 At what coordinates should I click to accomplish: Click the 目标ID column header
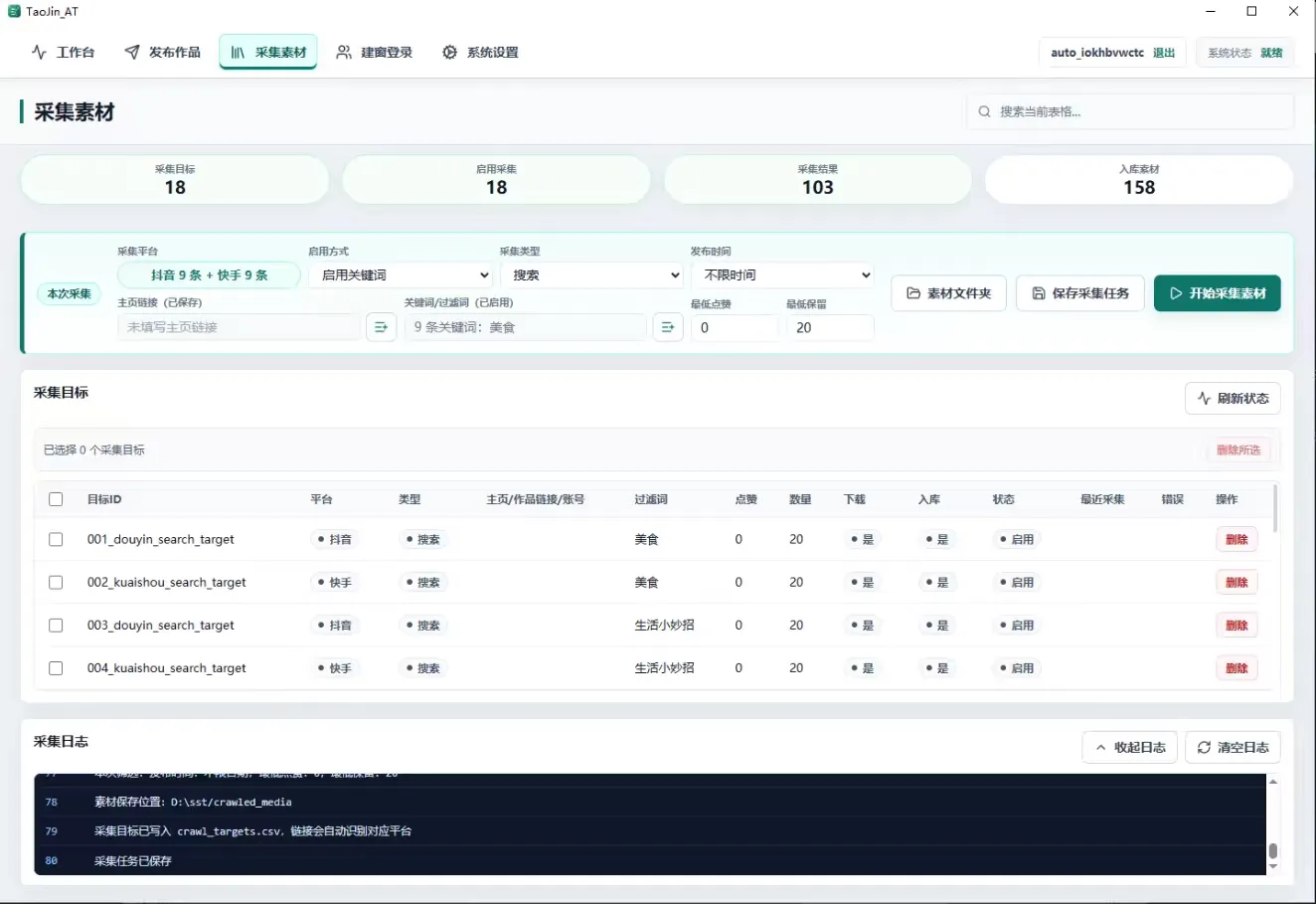coord(104,499)
